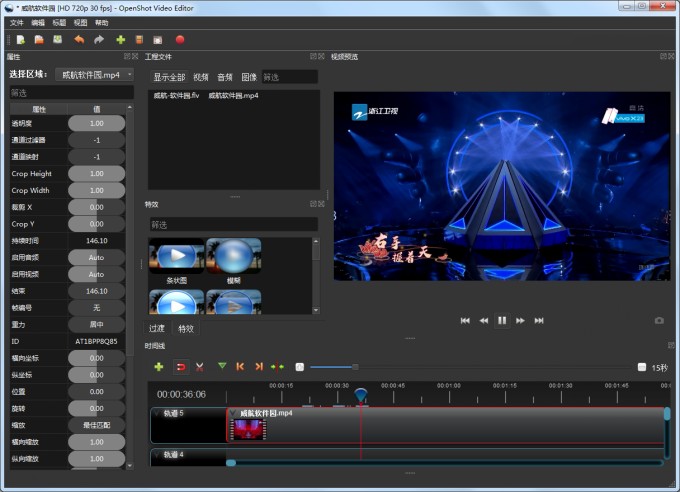
Task: Click the project files 筛选 field
Action: [290, 77]
